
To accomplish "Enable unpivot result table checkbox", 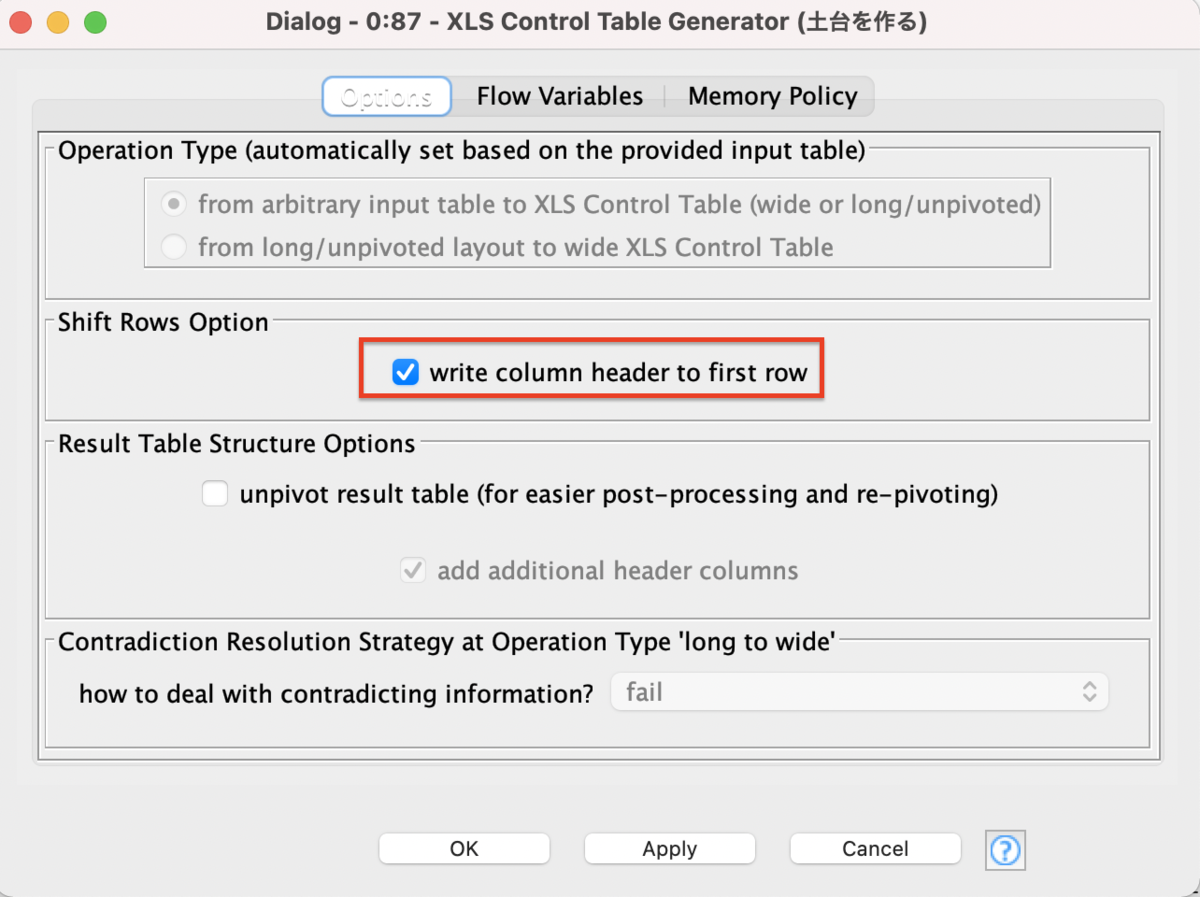I will tap(215, 494).
